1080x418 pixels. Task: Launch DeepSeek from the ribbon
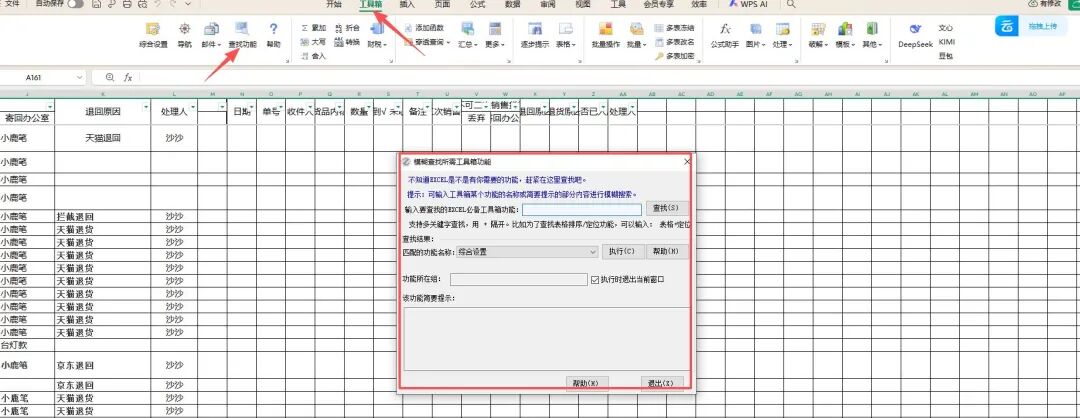pos(915,34)
